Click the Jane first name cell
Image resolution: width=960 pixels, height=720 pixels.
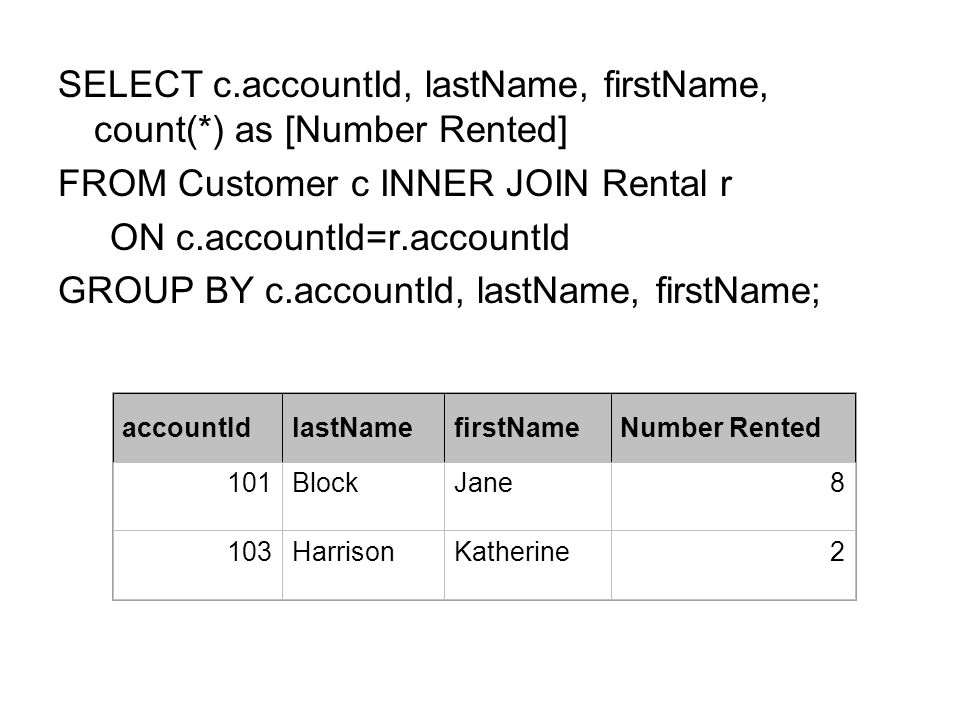[528, 497]
